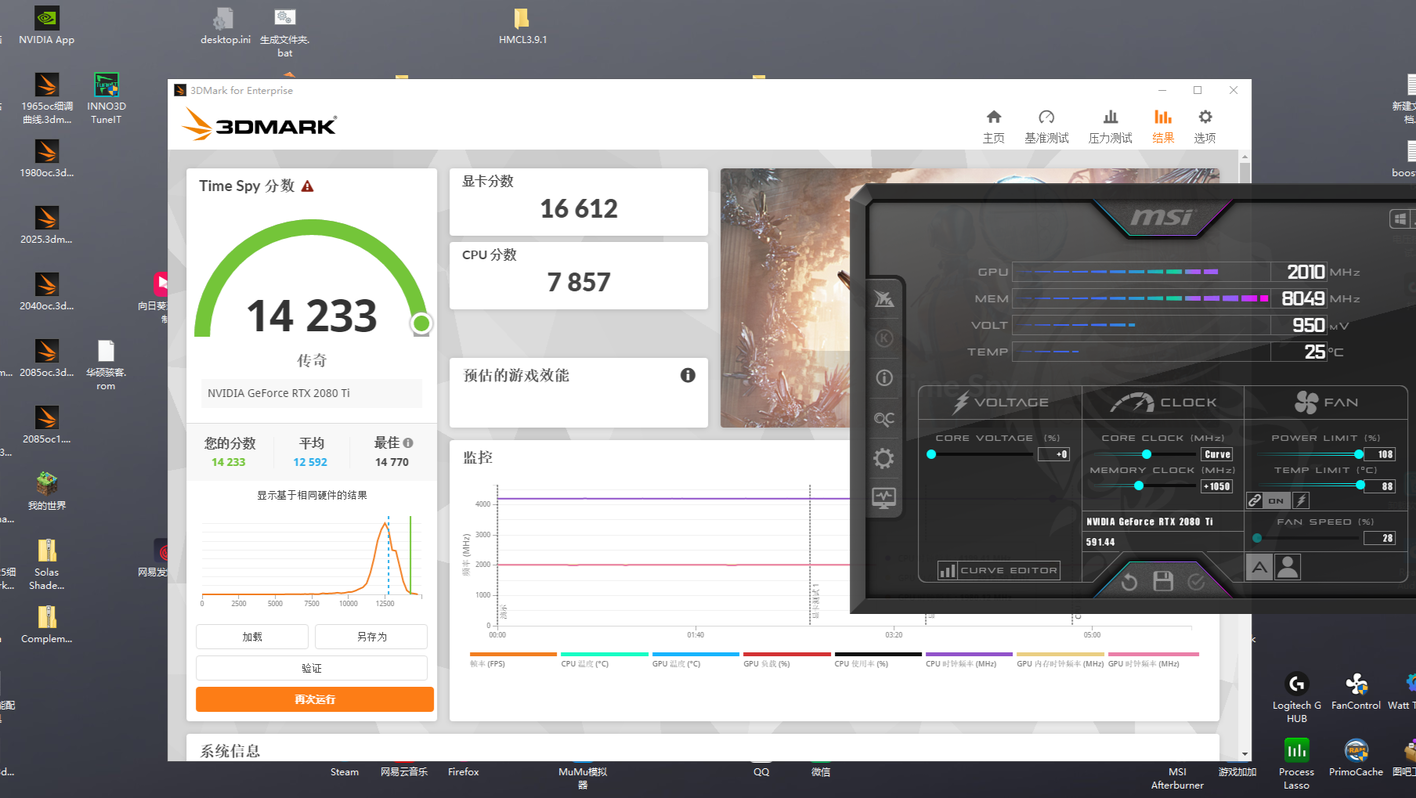The width and height of the screenshot is (1416, 798).
Task: Open Logitech G HUB desktop icon
Action: [x=1296, y=697]
